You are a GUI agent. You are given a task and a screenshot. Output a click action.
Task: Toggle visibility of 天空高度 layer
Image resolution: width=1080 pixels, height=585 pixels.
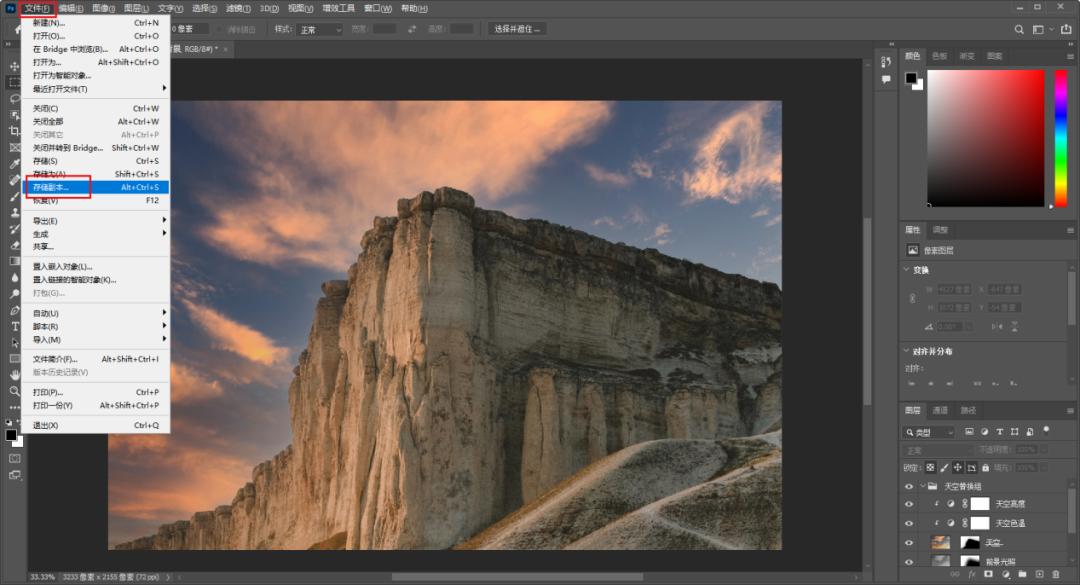tap(909, 504)
